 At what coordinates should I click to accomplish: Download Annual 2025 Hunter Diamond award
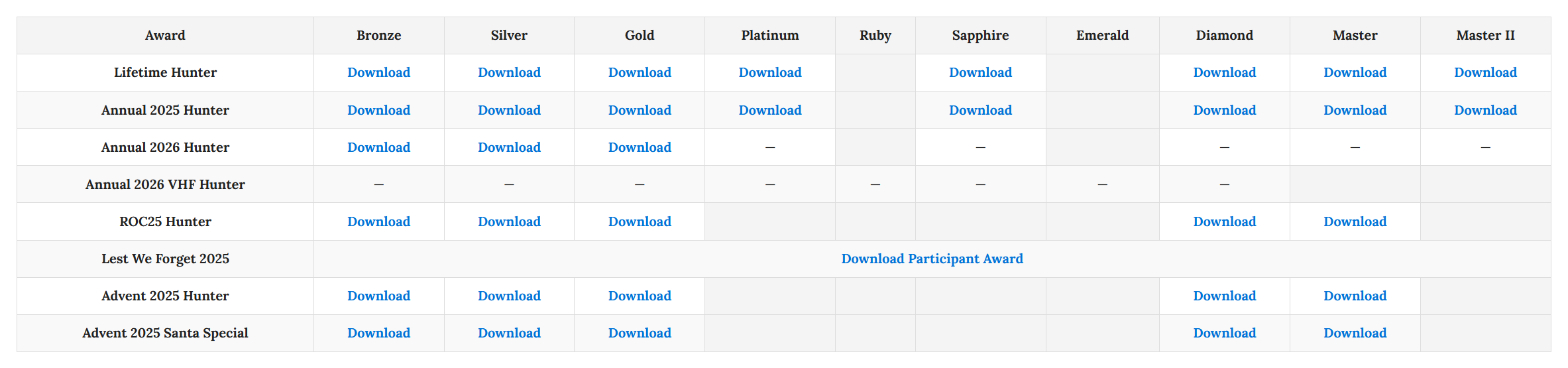click(1224, 110)
